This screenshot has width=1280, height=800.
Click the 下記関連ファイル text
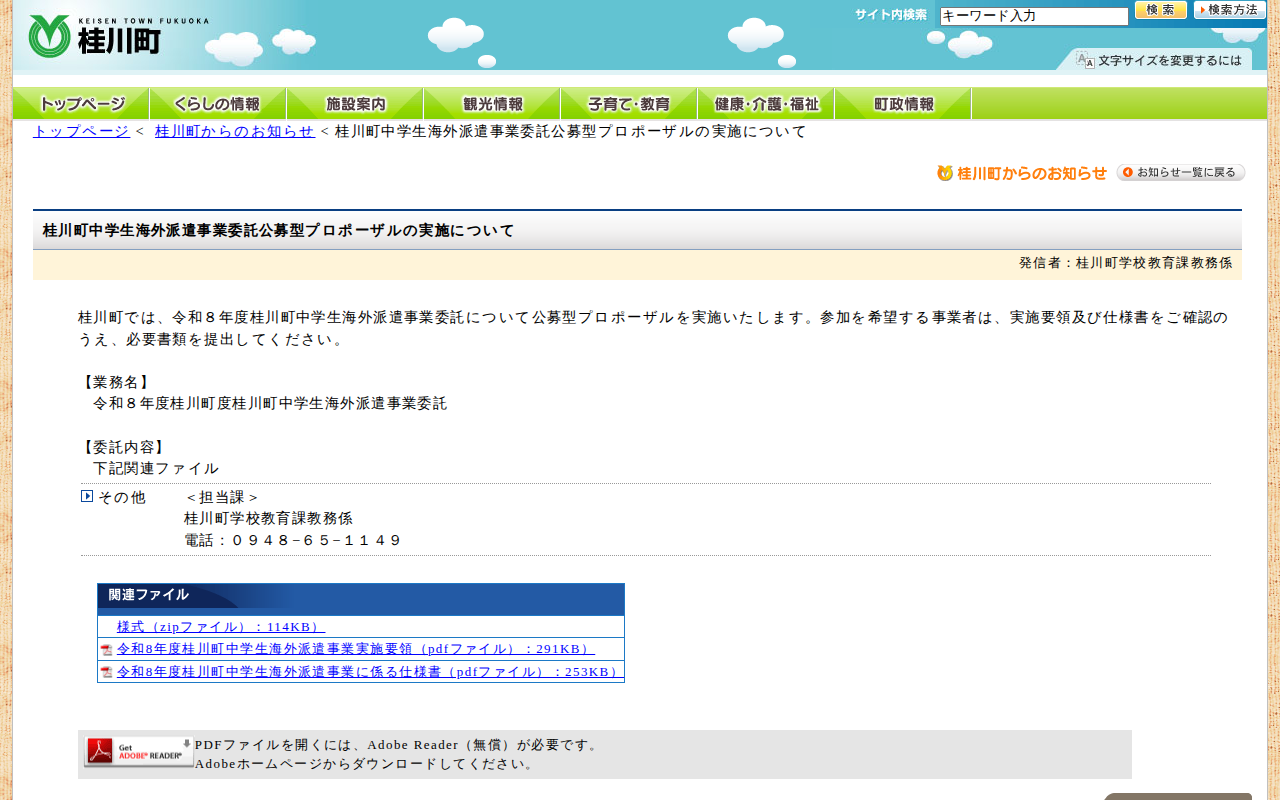tap(156, 468)
